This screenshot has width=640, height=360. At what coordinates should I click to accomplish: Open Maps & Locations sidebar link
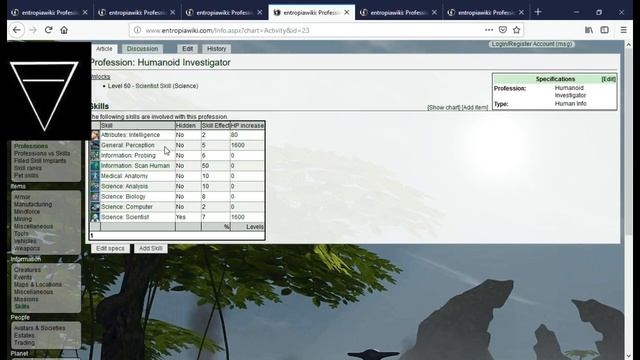pyautogui.click(x=38, y=284)
